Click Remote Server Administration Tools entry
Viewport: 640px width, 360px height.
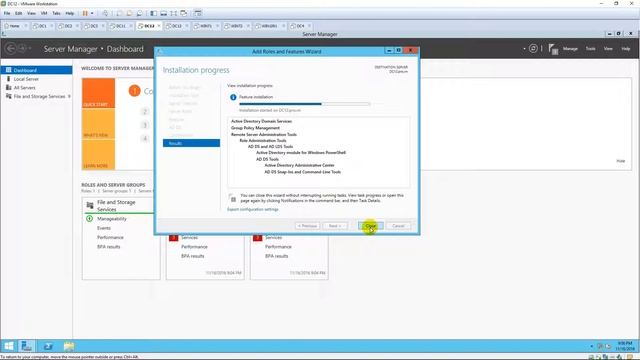coord(264,134)
